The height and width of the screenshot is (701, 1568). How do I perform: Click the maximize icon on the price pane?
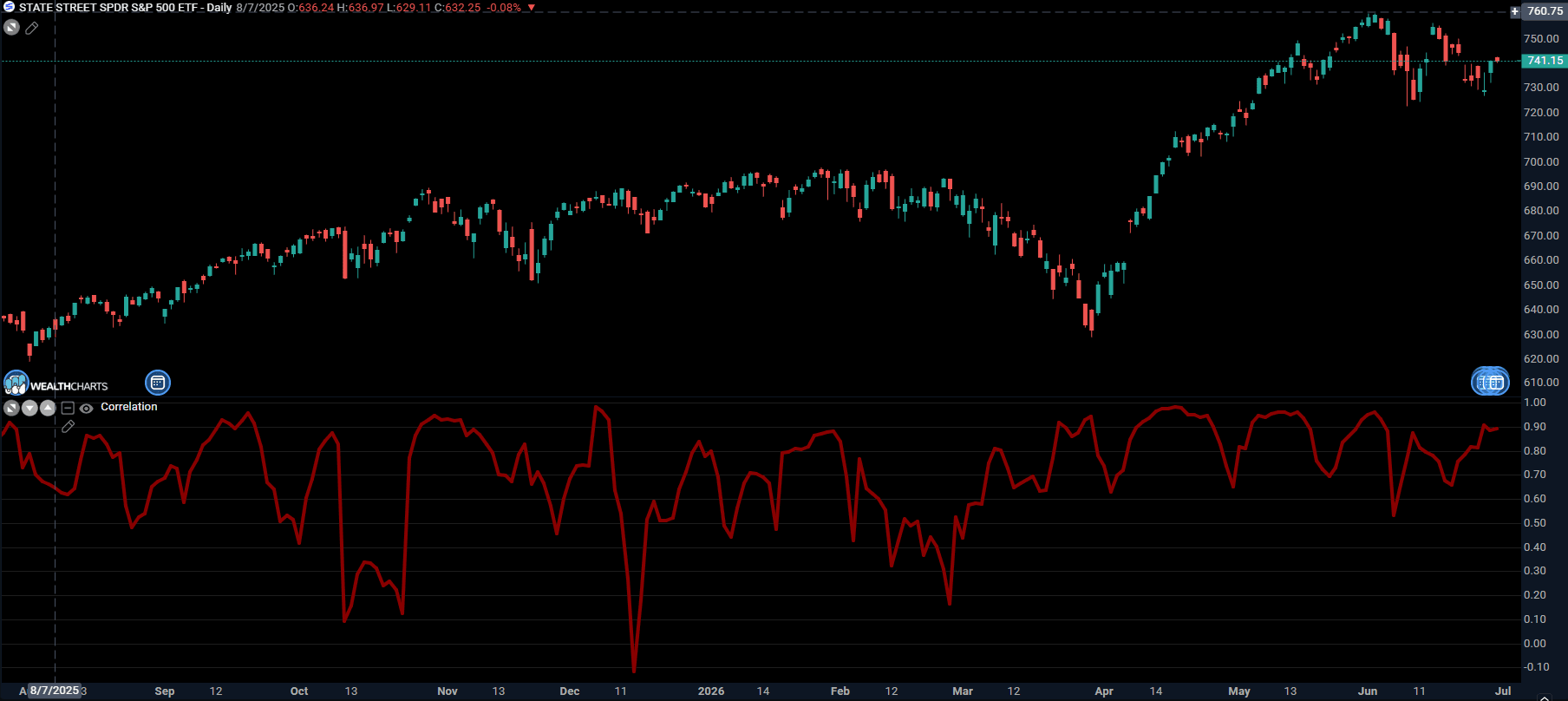(x=11, y=28)
